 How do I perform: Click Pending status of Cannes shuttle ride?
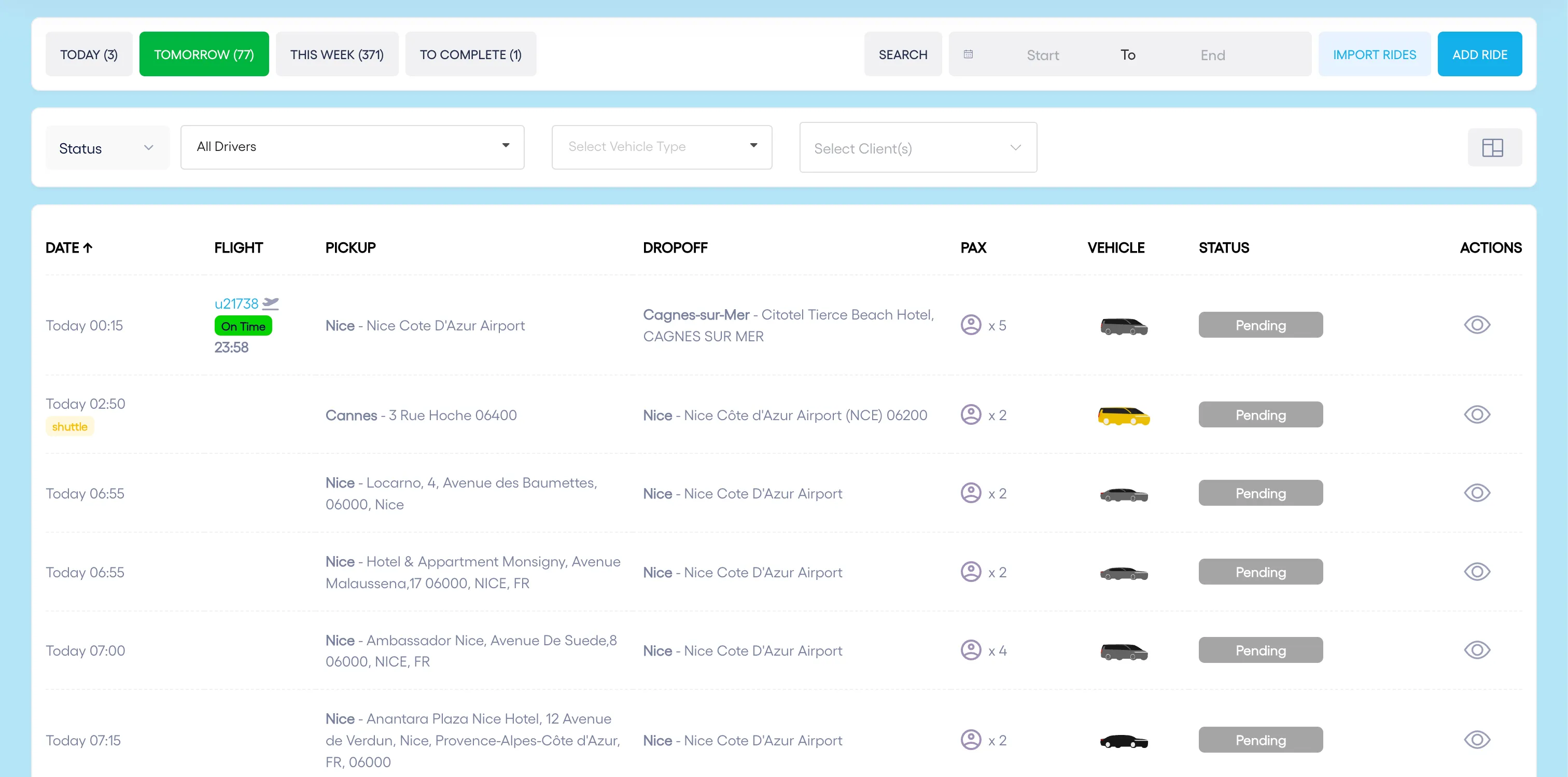(1261, 414)
